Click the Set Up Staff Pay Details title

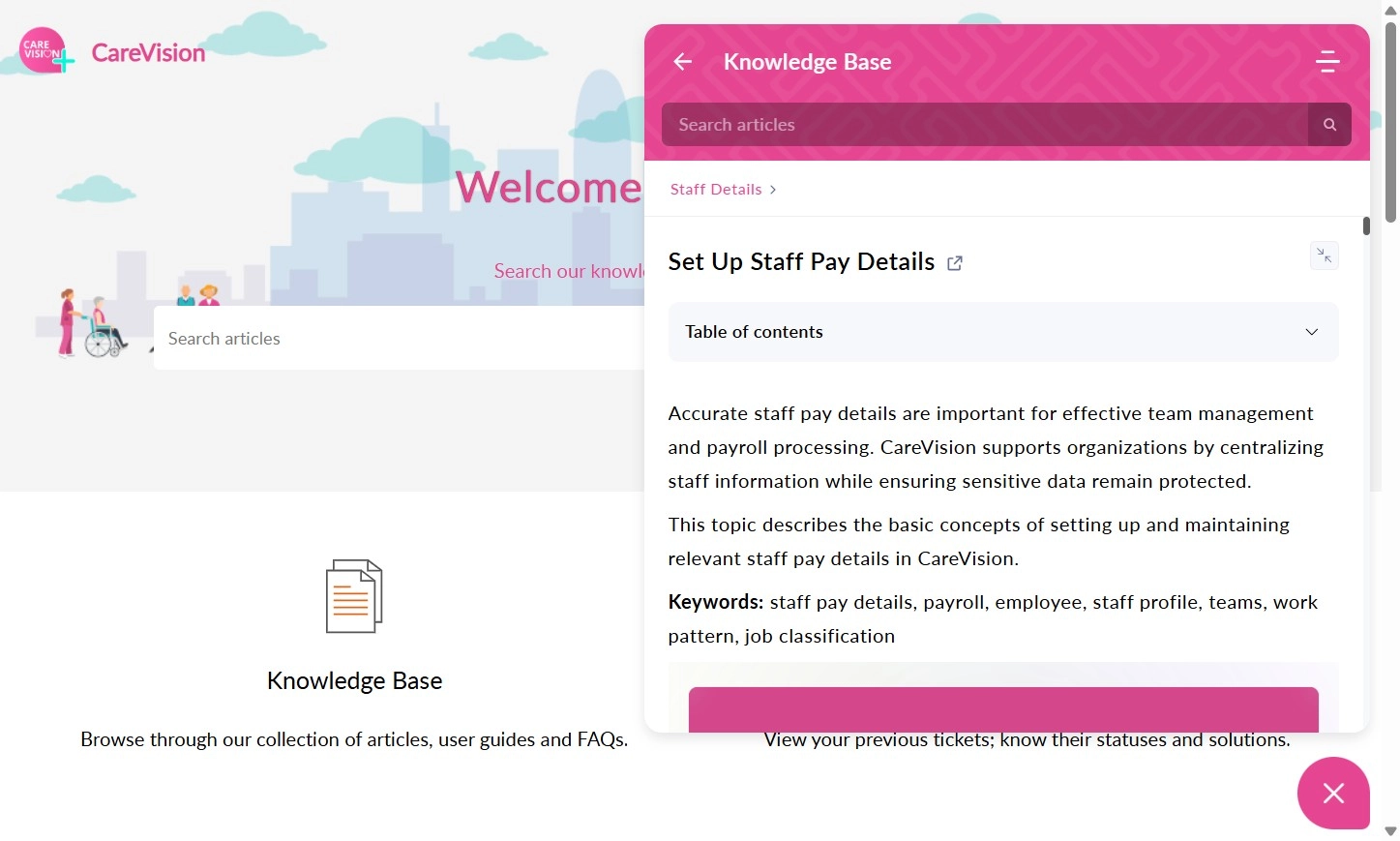tap(801, 262)
